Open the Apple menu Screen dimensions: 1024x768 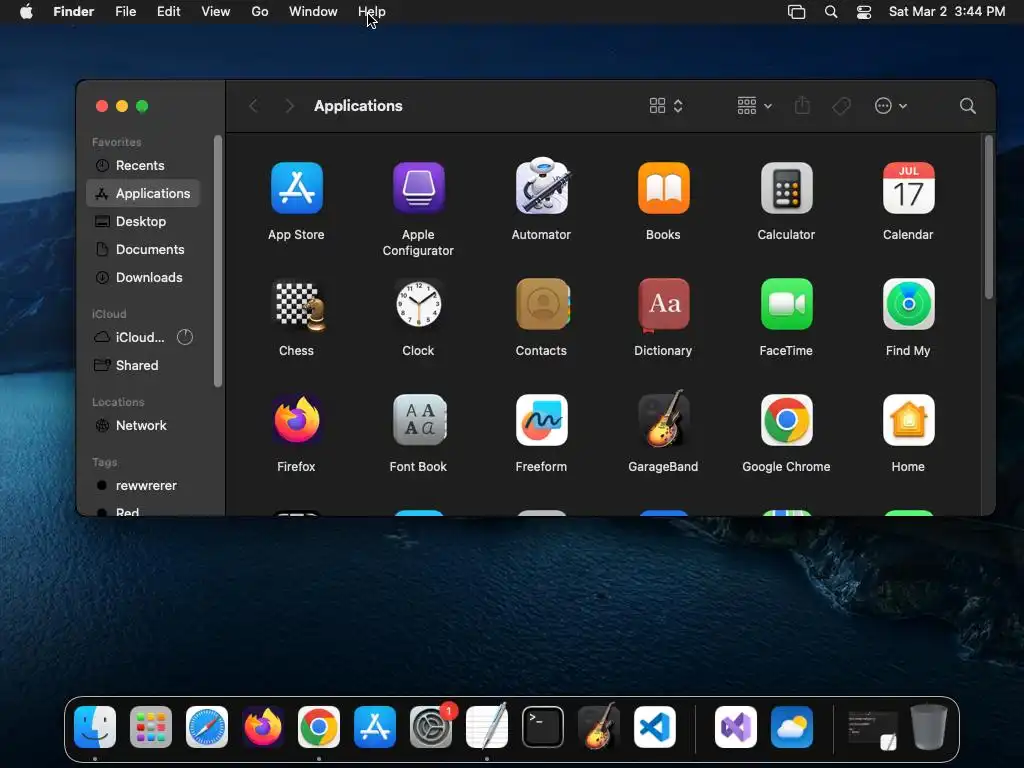26,12
